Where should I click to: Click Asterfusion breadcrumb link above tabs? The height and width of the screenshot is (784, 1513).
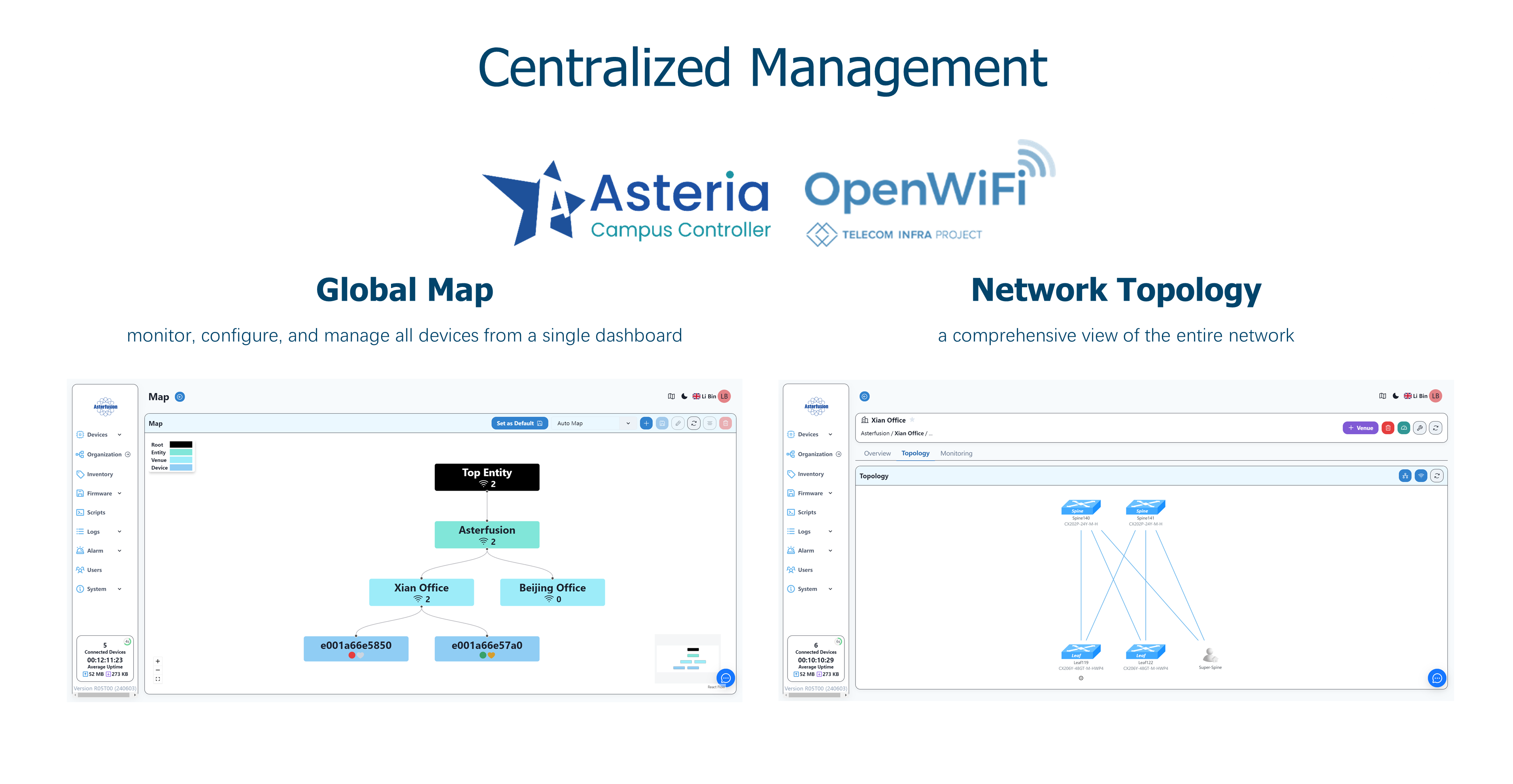tap(875, 433)
